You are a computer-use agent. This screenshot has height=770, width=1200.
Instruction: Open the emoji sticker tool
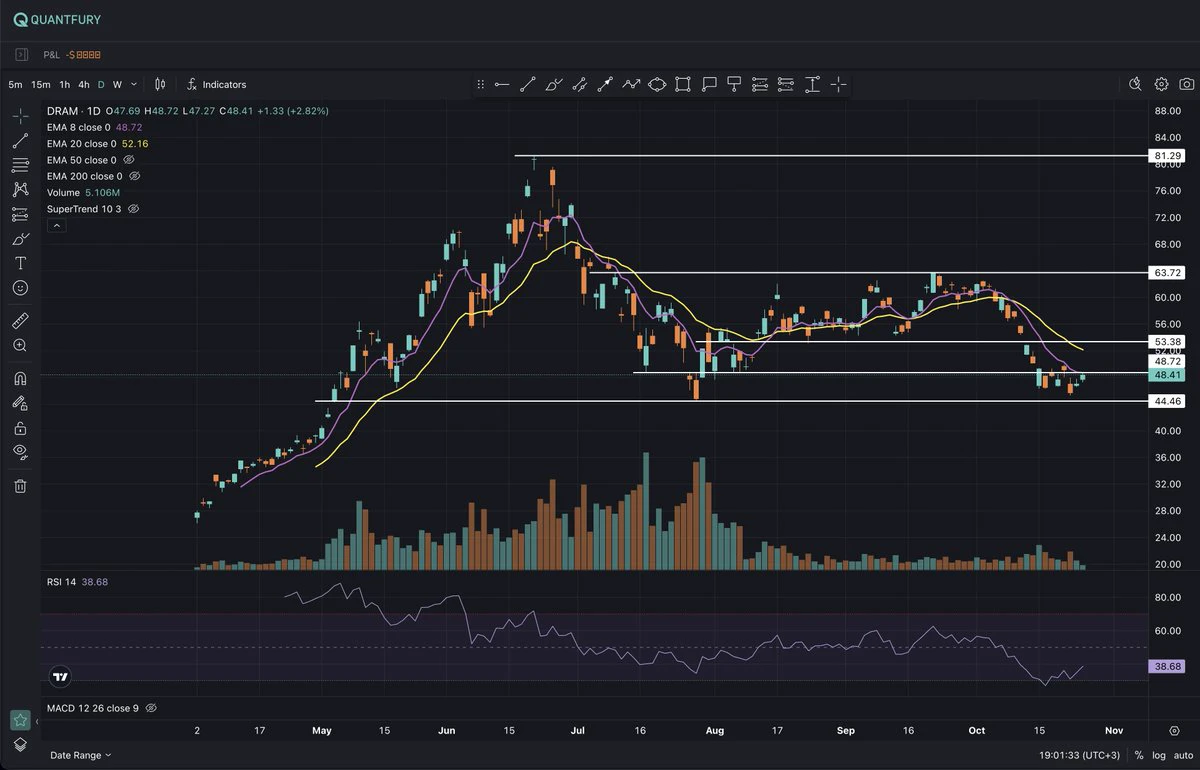(20, 288)
